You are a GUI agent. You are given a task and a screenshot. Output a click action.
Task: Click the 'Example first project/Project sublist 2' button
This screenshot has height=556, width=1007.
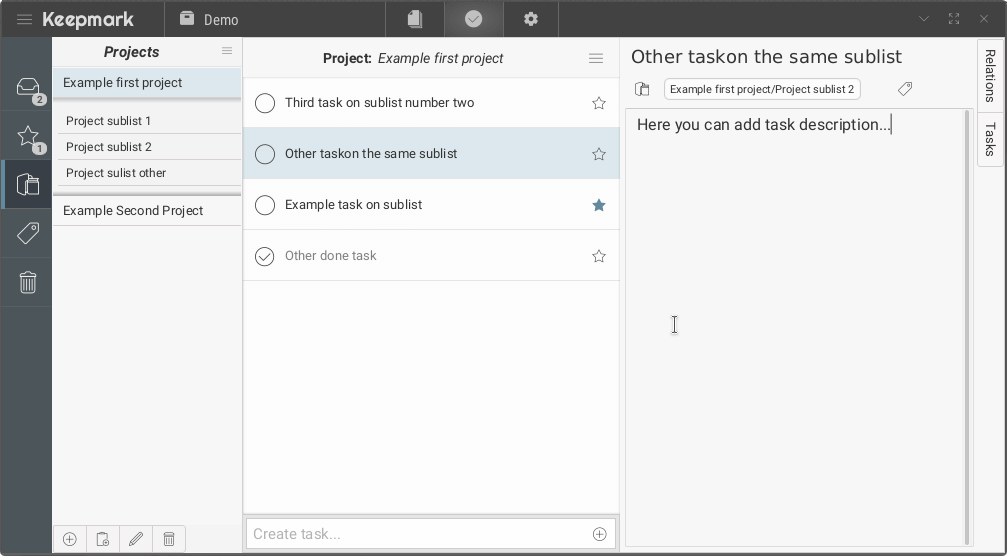coord(762,89)
